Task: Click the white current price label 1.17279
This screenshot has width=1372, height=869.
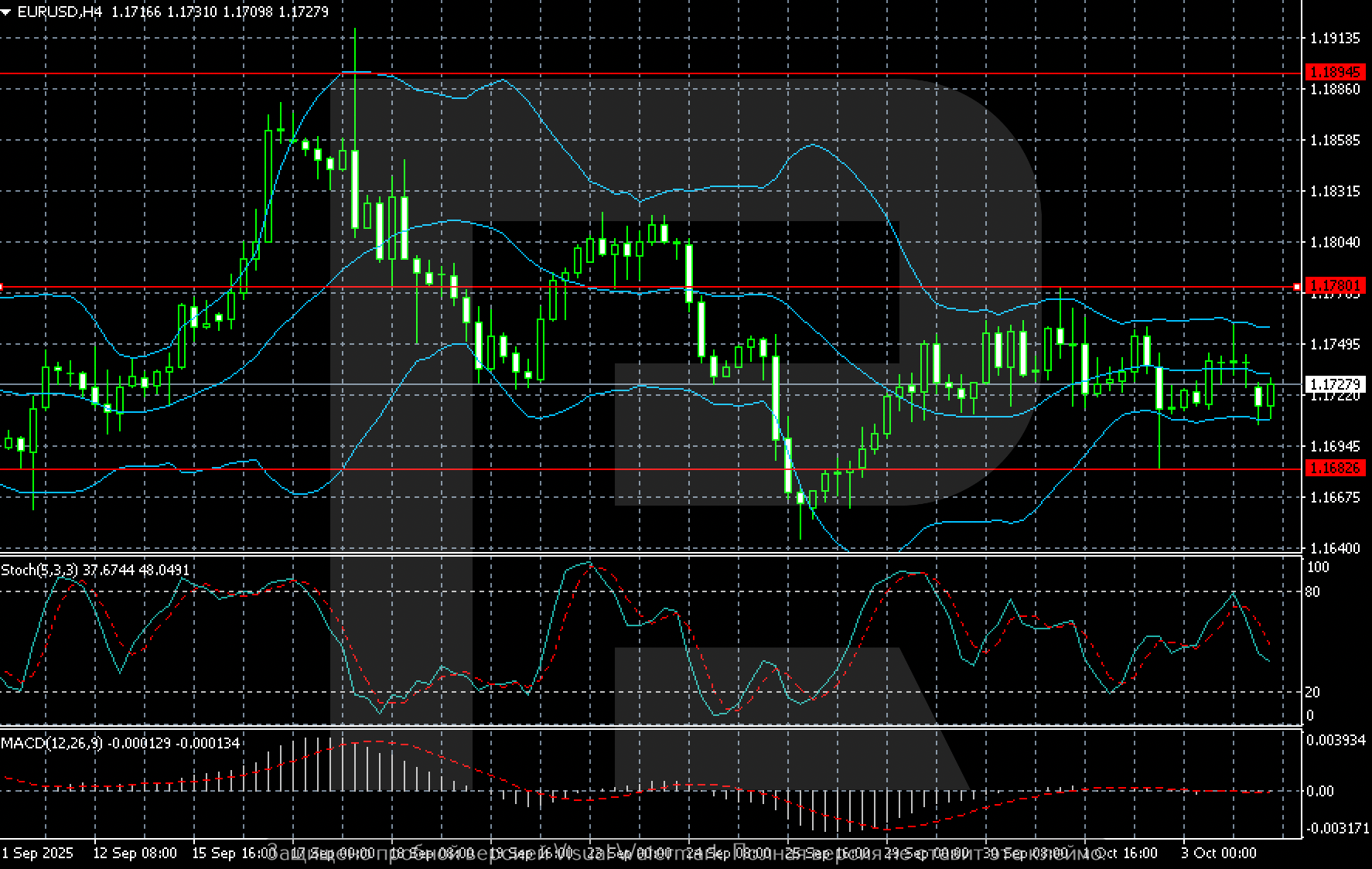Action: (1333, 384)
